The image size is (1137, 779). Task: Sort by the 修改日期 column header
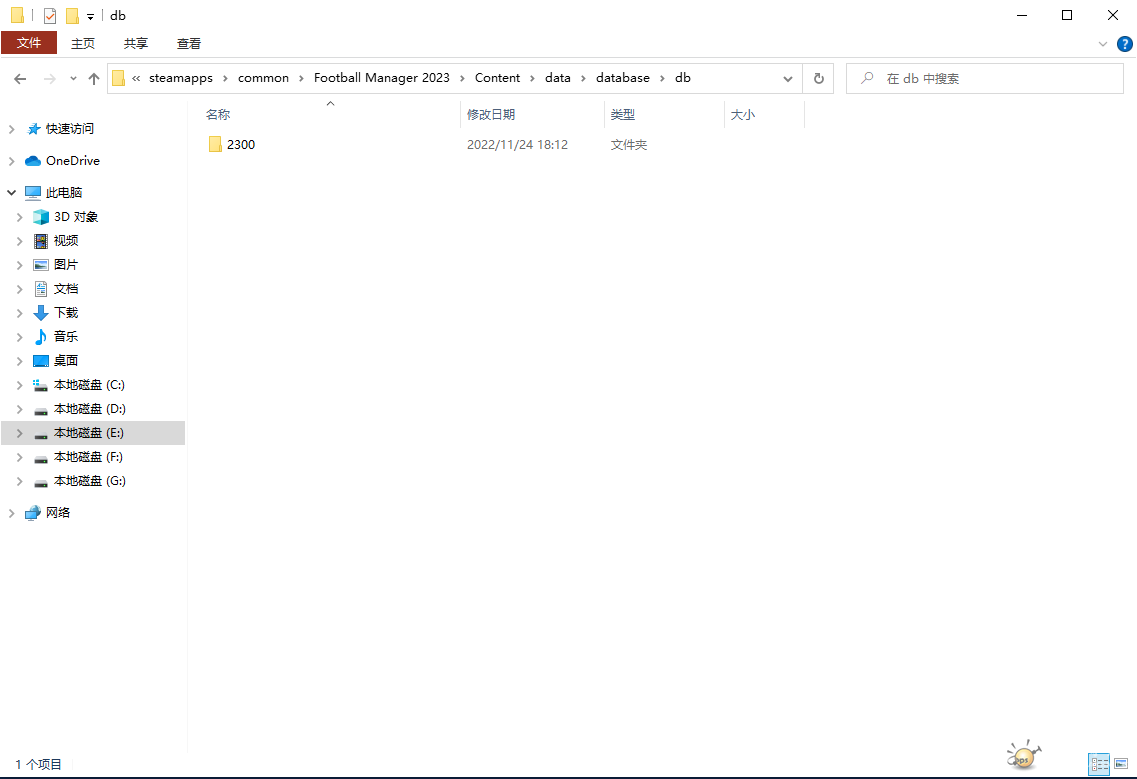click(491, 115)
